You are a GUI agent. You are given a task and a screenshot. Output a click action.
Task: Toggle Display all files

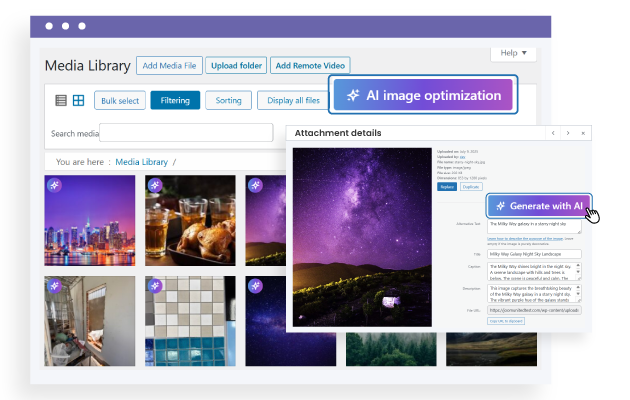pyautogui.click(x=293, y=100)
